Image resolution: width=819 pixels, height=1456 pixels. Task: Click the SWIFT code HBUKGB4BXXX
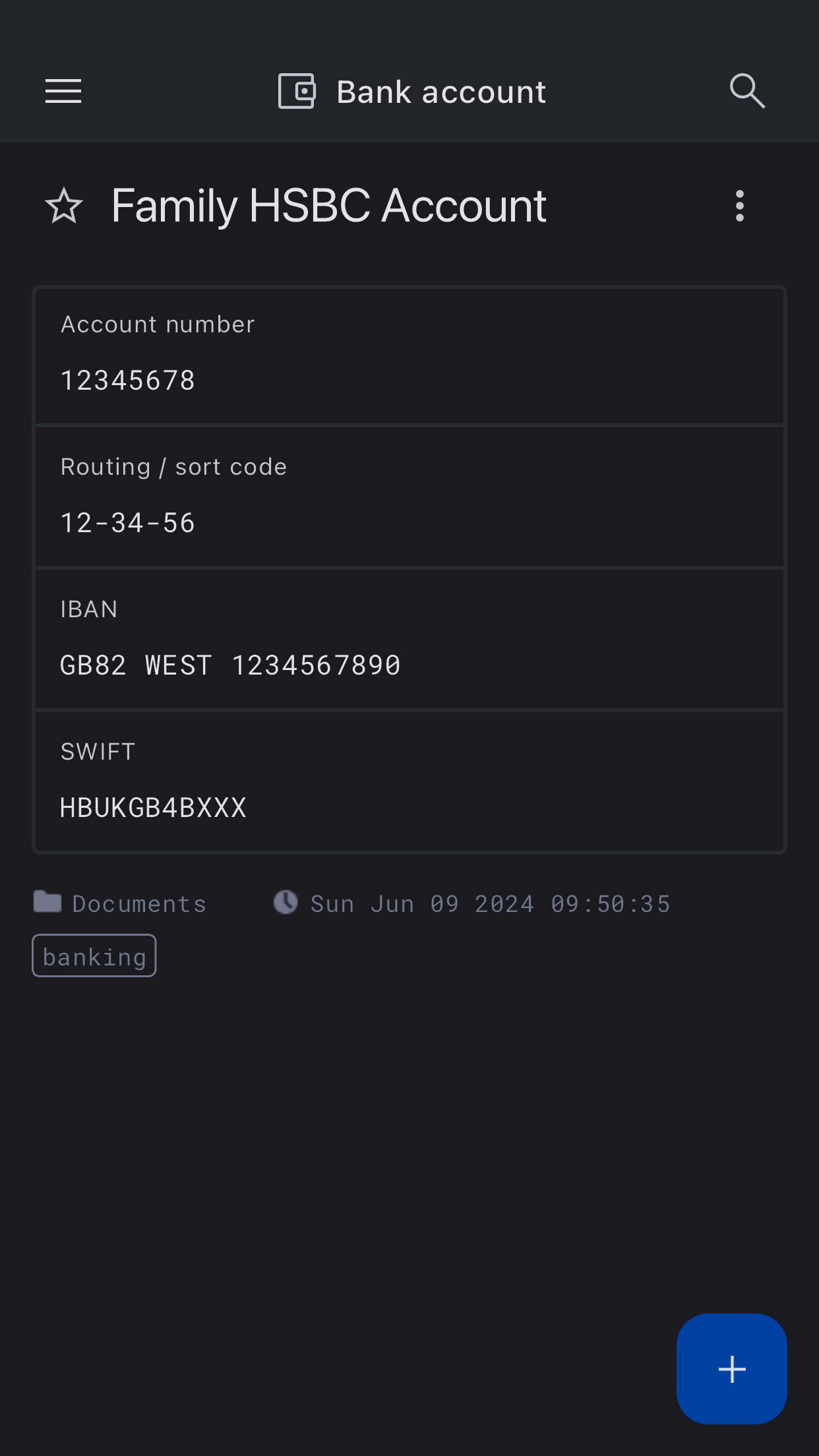coord(153,808)
